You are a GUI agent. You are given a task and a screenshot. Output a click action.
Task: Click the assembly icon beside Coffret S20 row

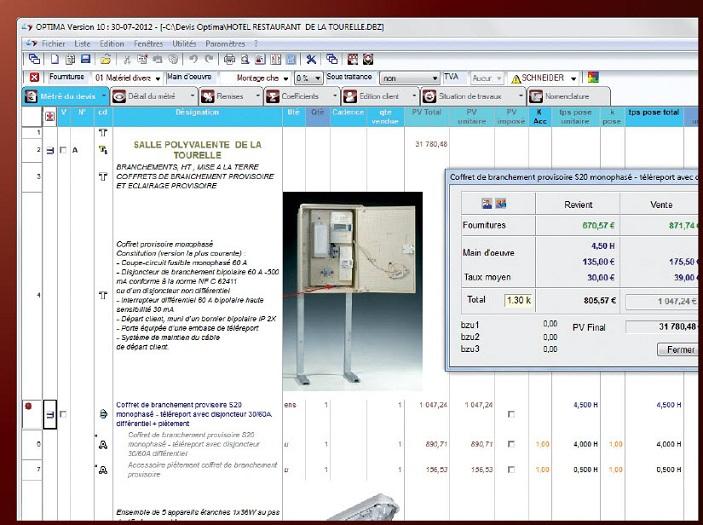[103, 414]
